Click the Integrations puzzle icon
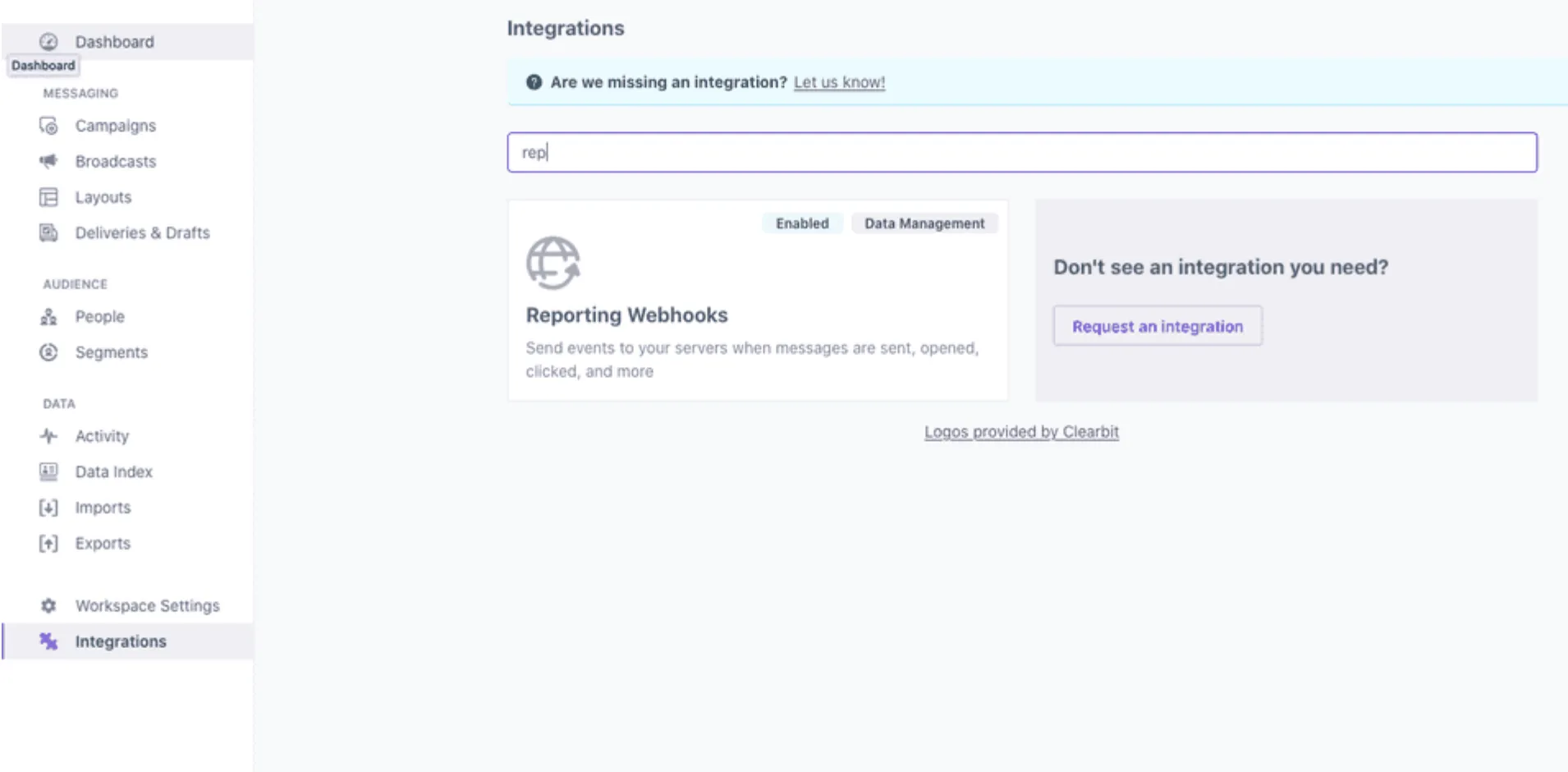 [48, 641]
